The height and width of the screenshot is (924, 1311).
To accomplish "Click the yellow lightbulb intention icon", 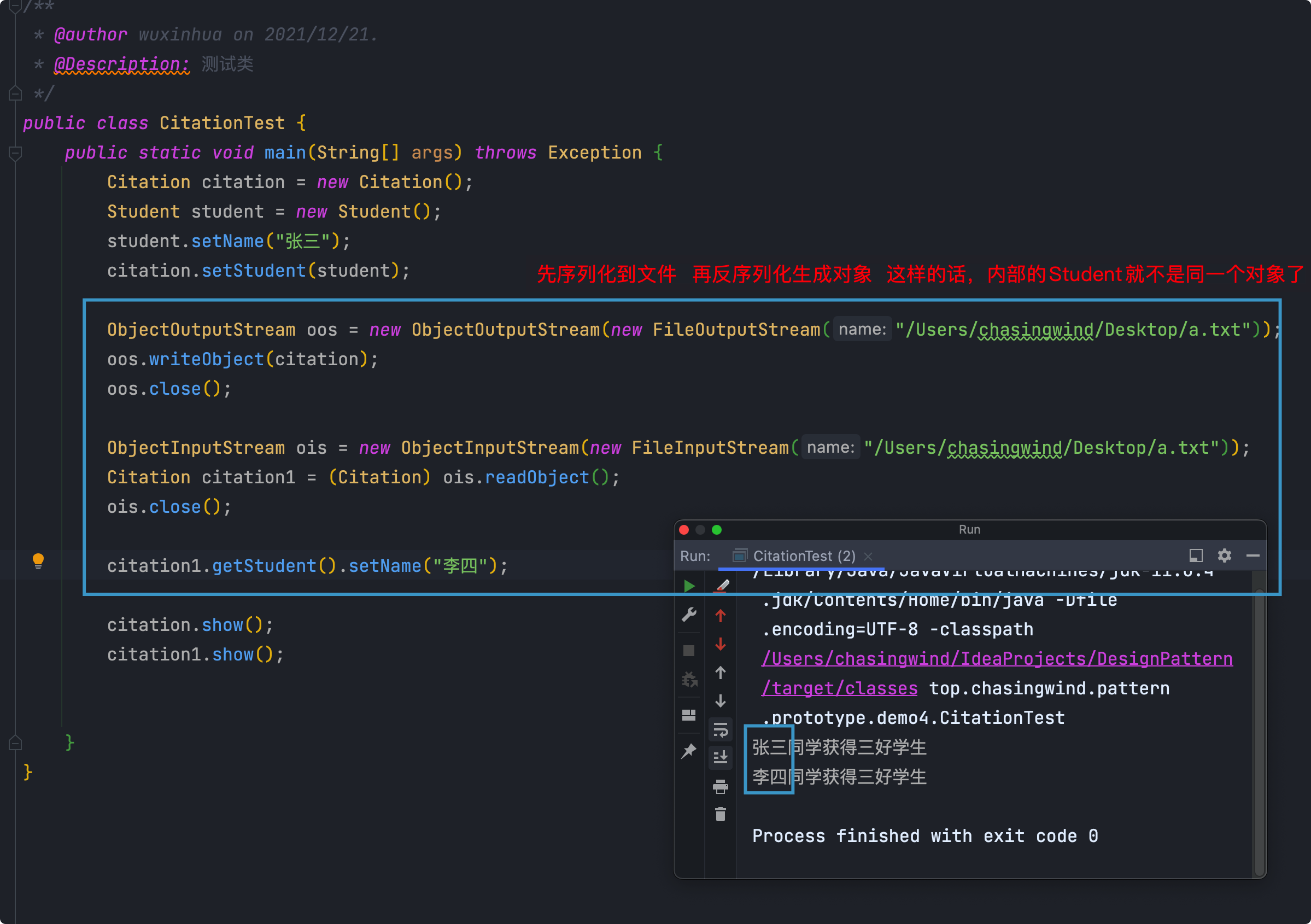I will 38,561.
